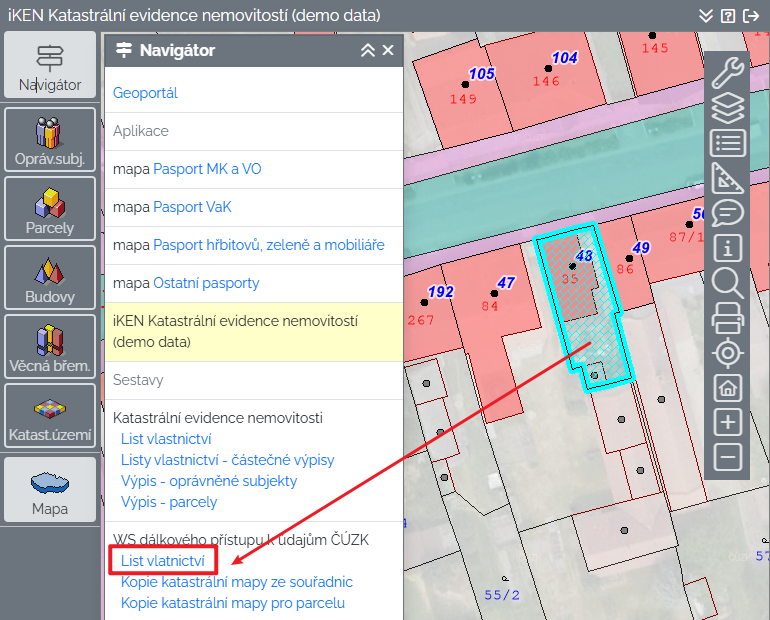The width and height of the screenshot is (770, 620).
Task: Return map to home extent
Action: (x=727, y=387)
